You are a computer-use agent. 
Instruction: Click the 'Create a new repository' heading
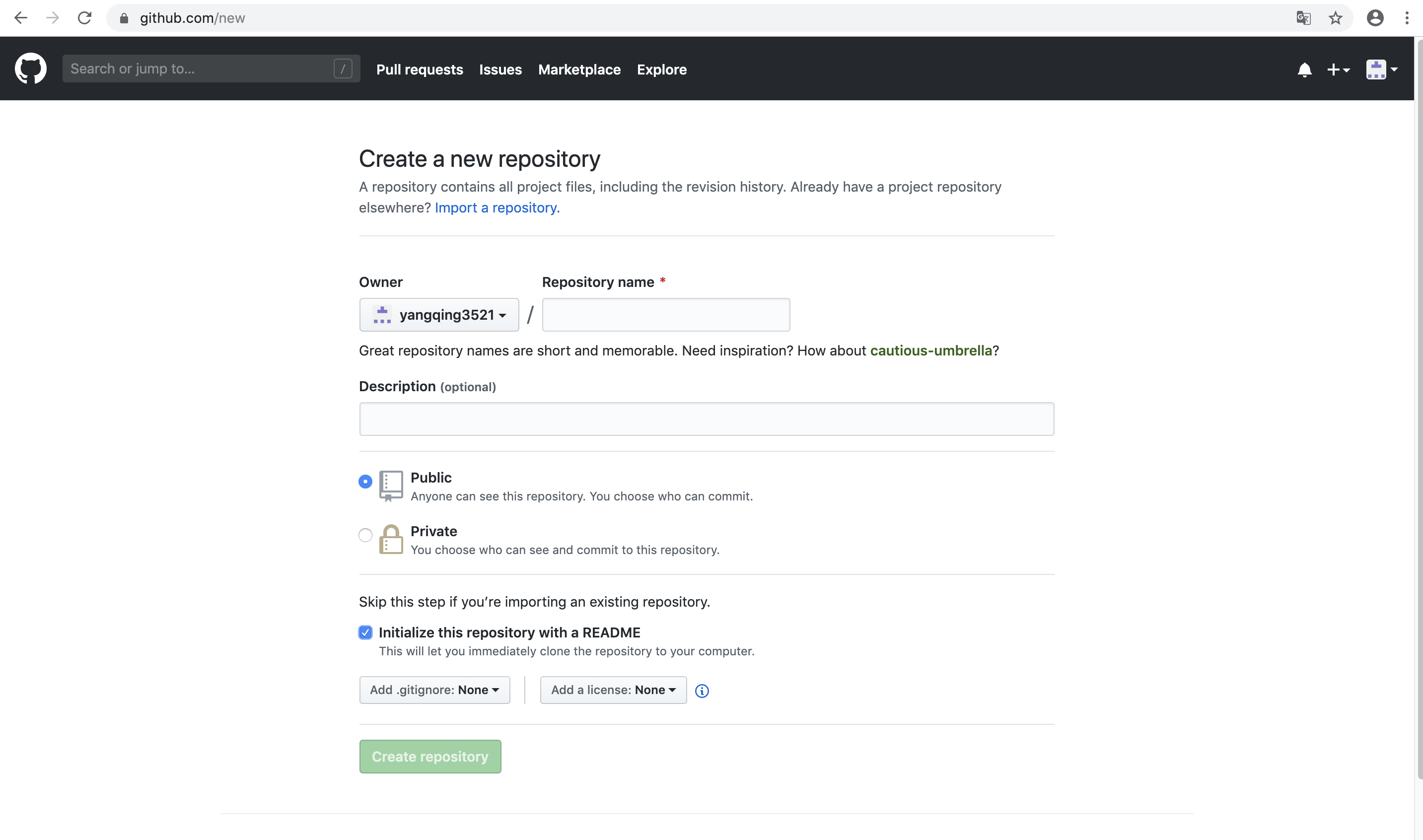tap(480, 159)
